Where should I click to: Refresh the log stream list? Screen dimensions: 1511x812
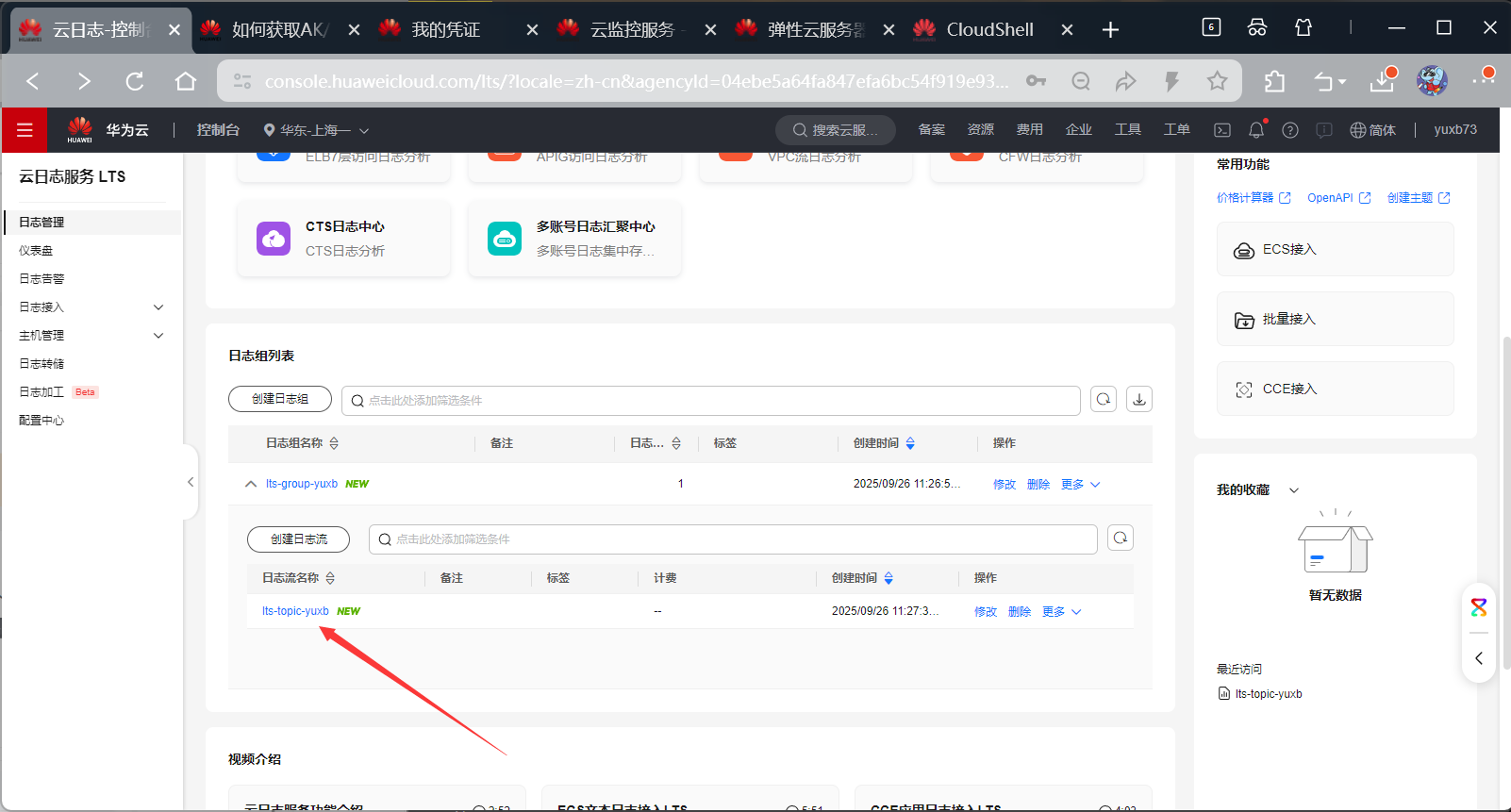click(1121, 538)
